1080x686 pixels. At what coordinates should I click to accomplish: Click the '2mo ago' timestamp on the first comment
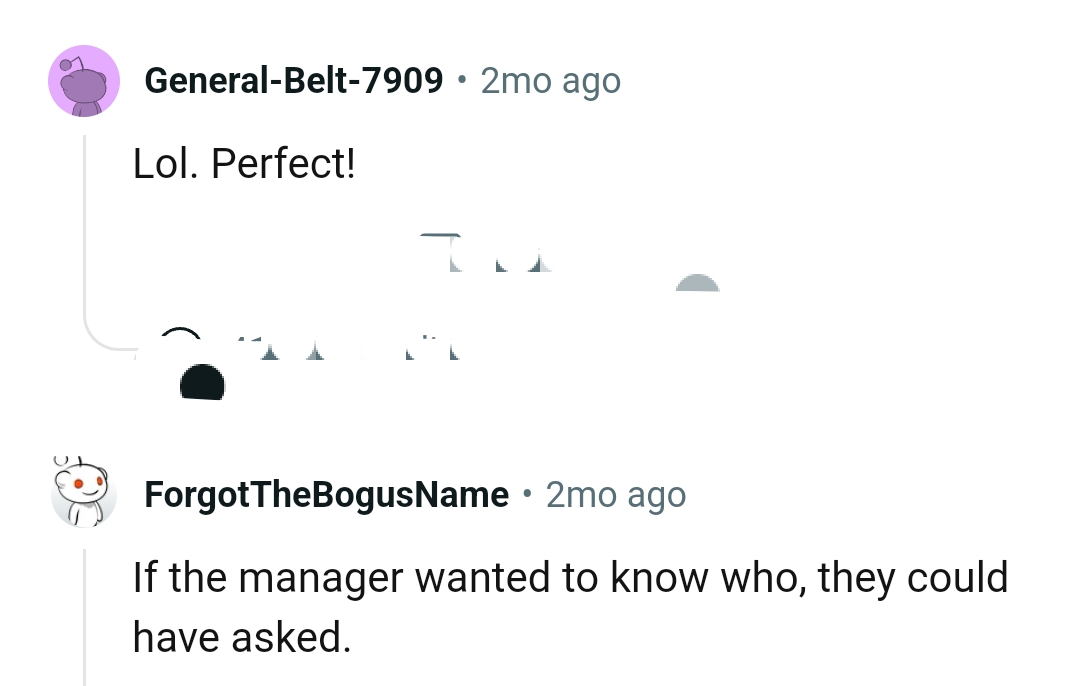pyautogui.click(x=550, y=81)
